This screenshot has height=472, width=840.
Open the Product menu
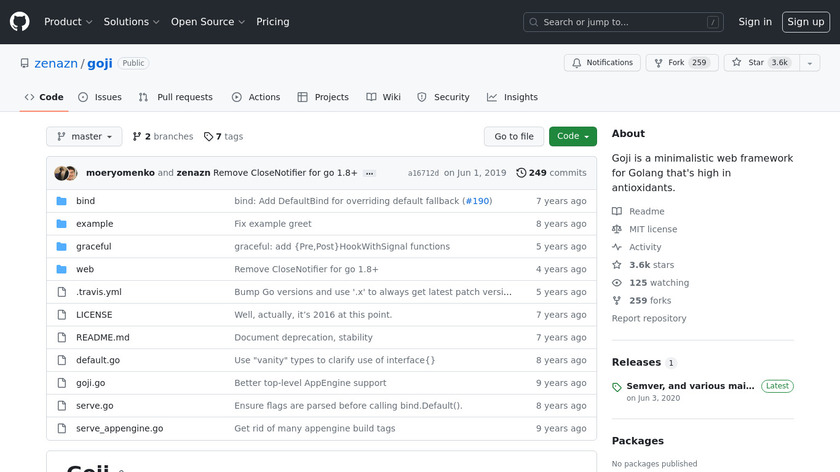pyautogui.click(x=68, y=22)
